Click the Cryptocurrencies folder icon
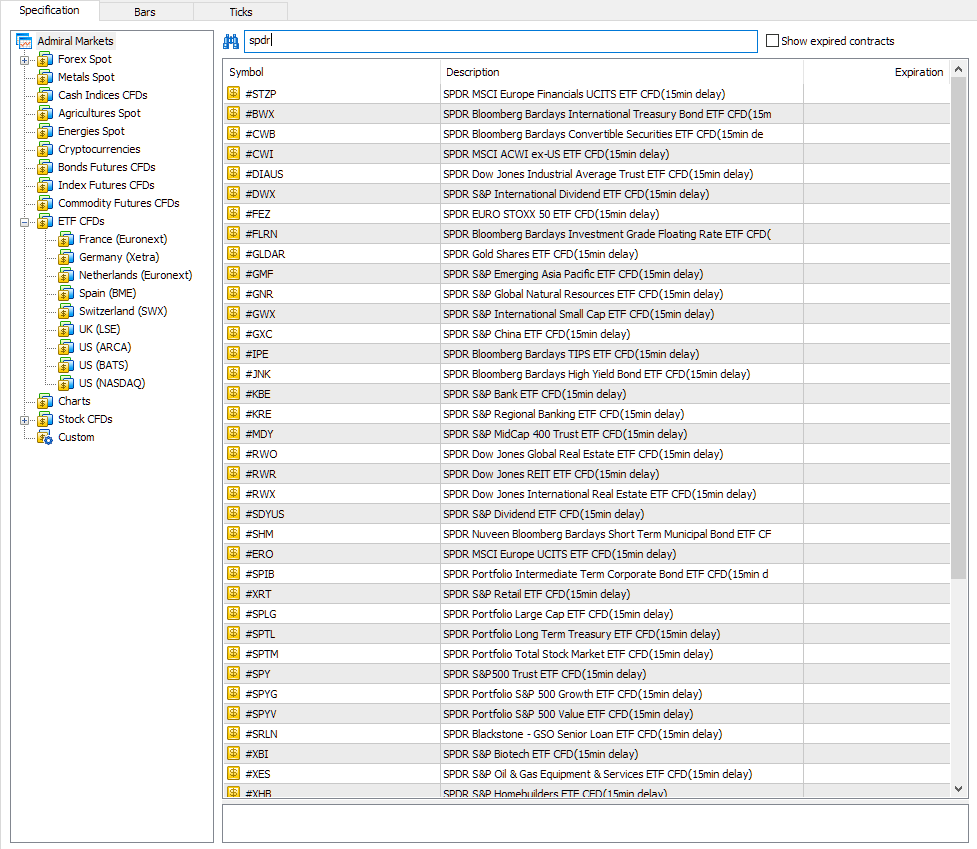Image resolution: width=977 pixels, height=849 pixels. (45, 149)
